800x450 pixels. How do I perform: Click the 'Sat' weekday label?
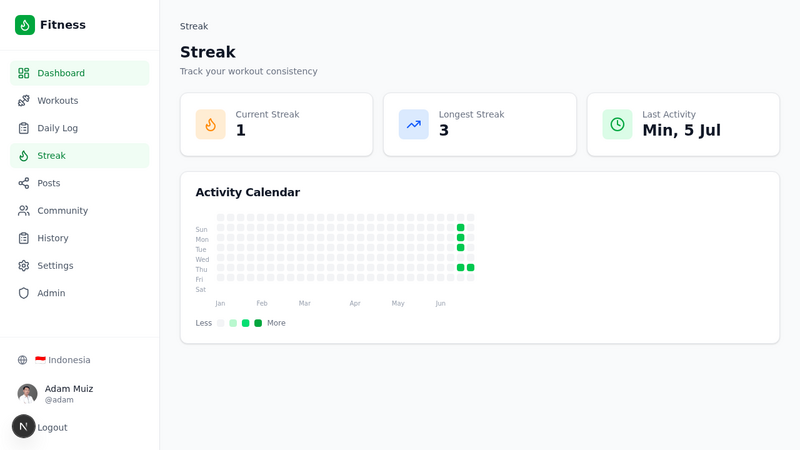click(x=201, y=290)
